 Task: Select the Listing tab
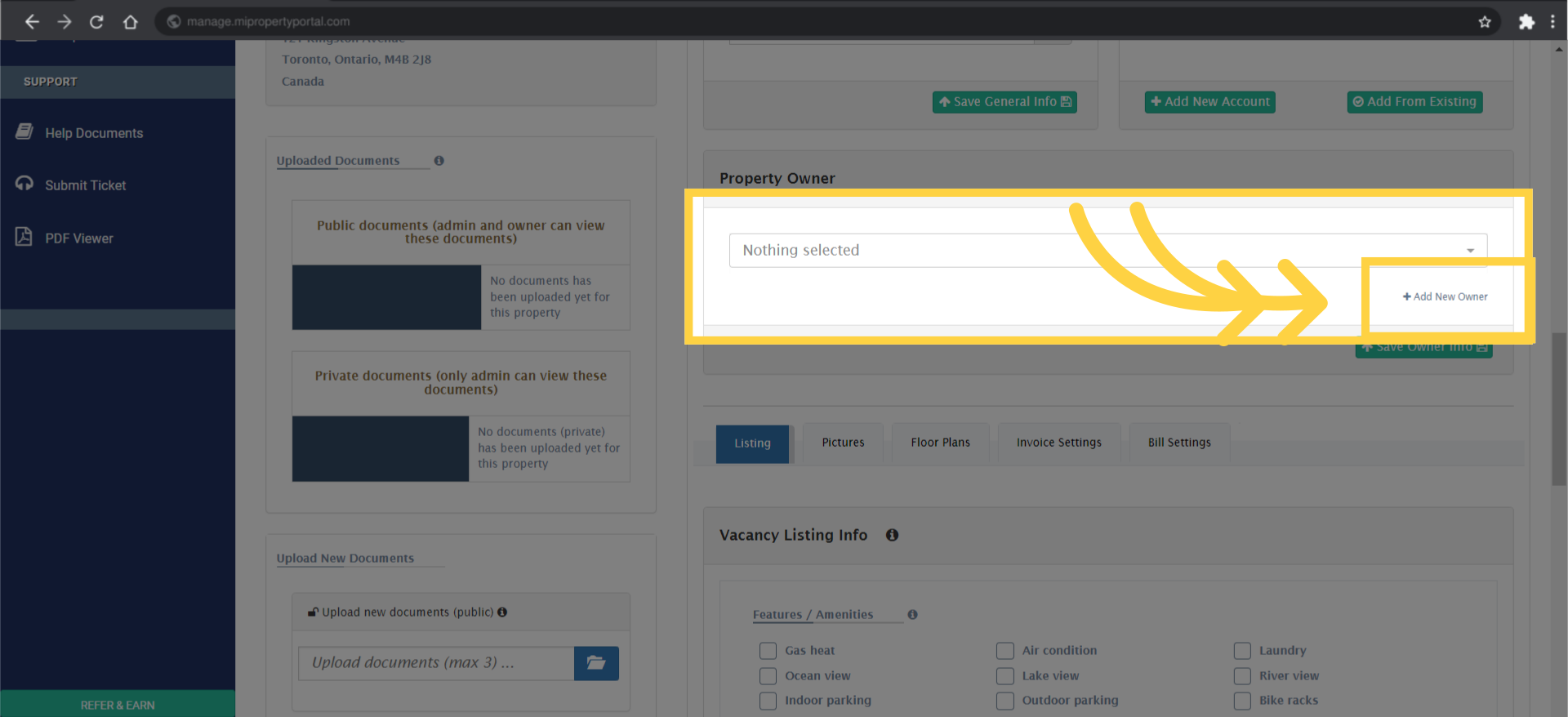[x=752, y=443]
